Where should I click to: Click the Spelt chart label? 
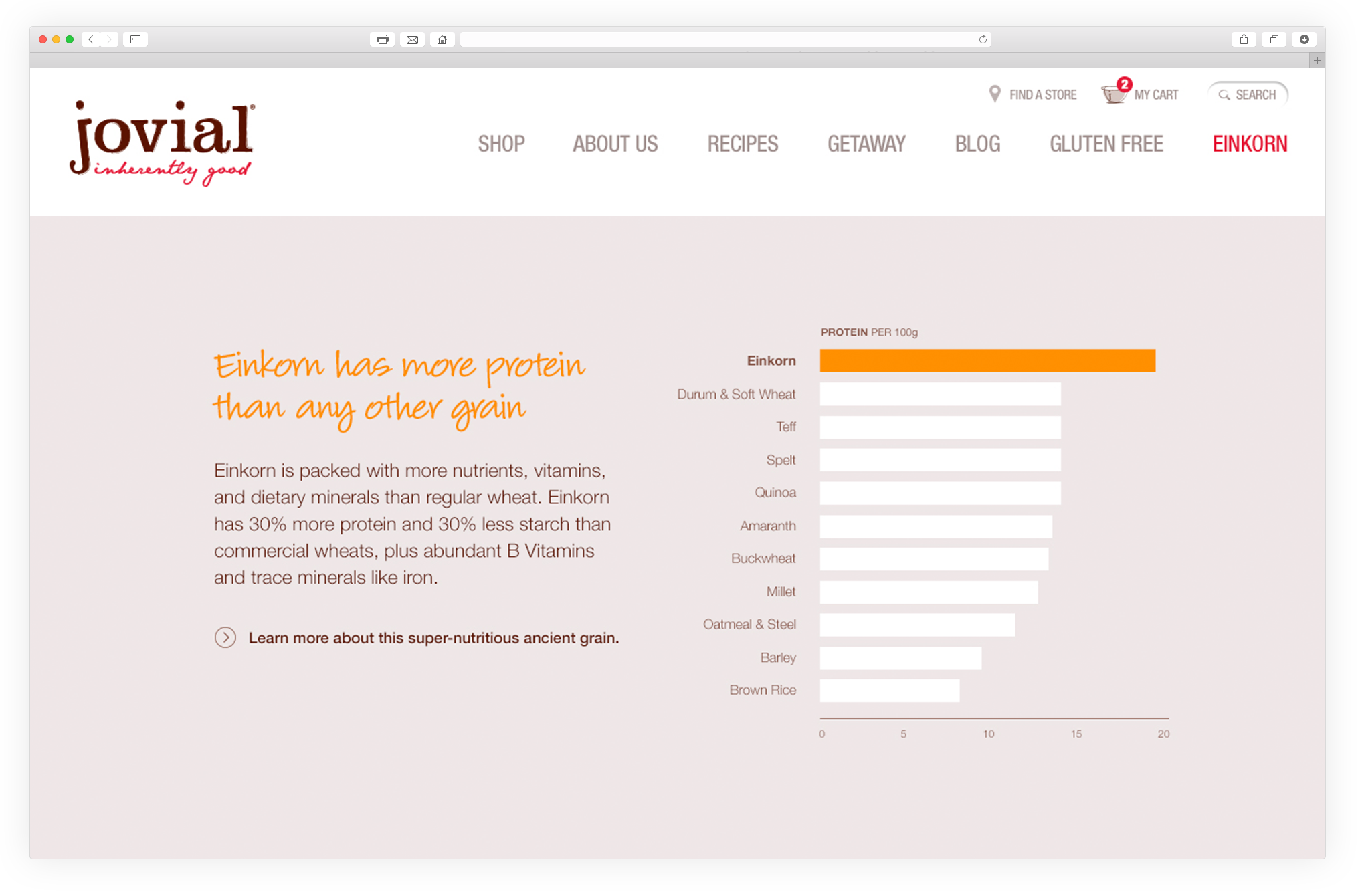point(781,460)
